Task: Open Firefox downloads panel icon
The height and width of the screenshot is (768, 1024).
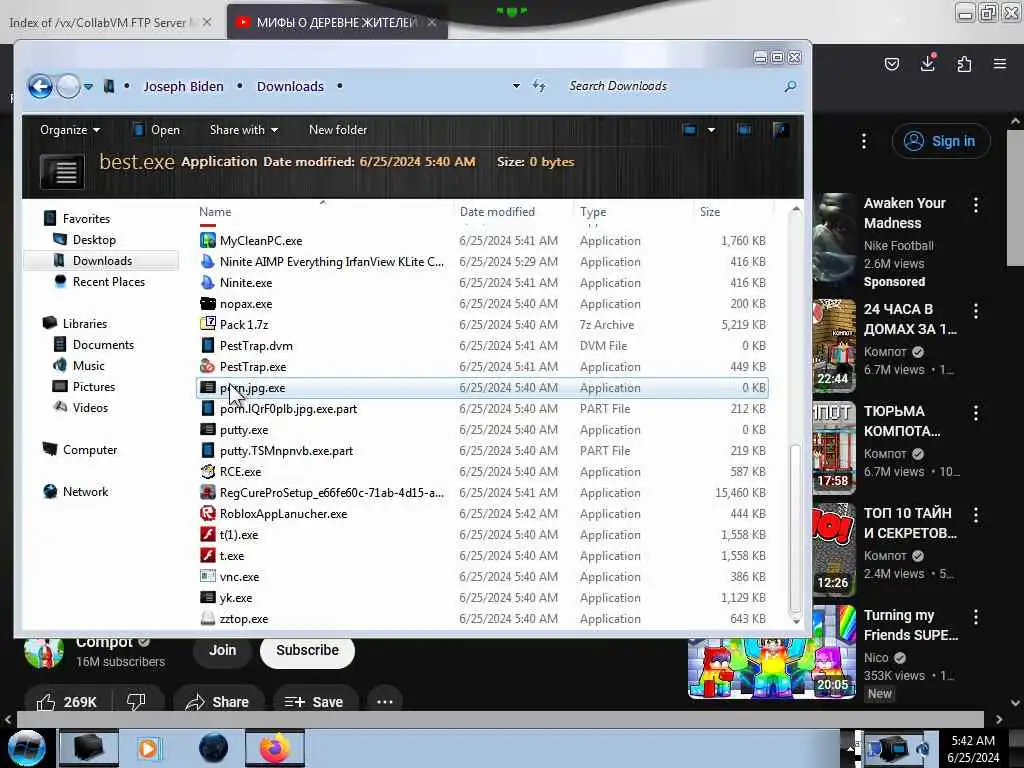Action: coord(927,63)
